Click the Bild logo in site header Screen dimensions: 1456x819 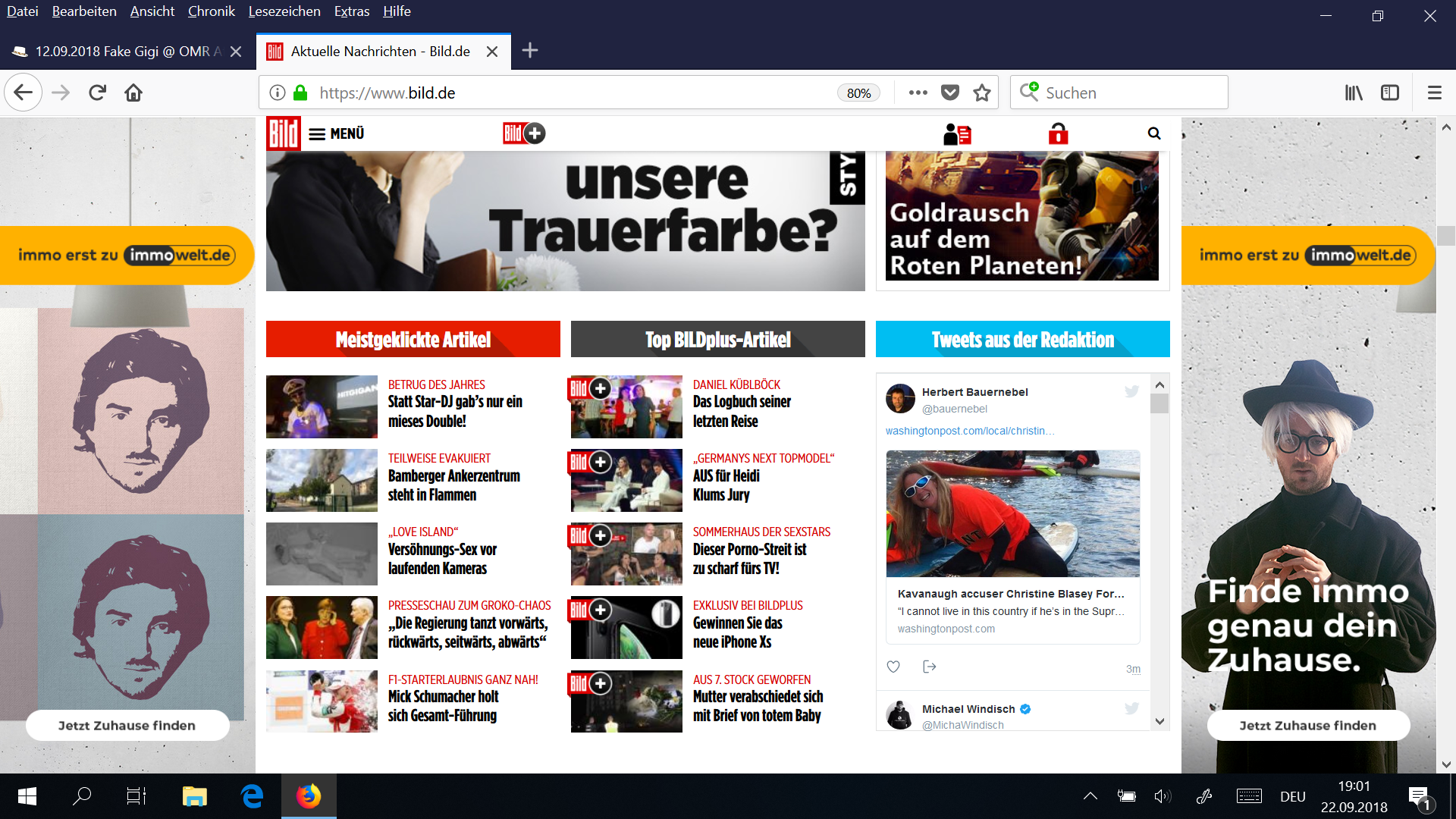tap(284, 133)
